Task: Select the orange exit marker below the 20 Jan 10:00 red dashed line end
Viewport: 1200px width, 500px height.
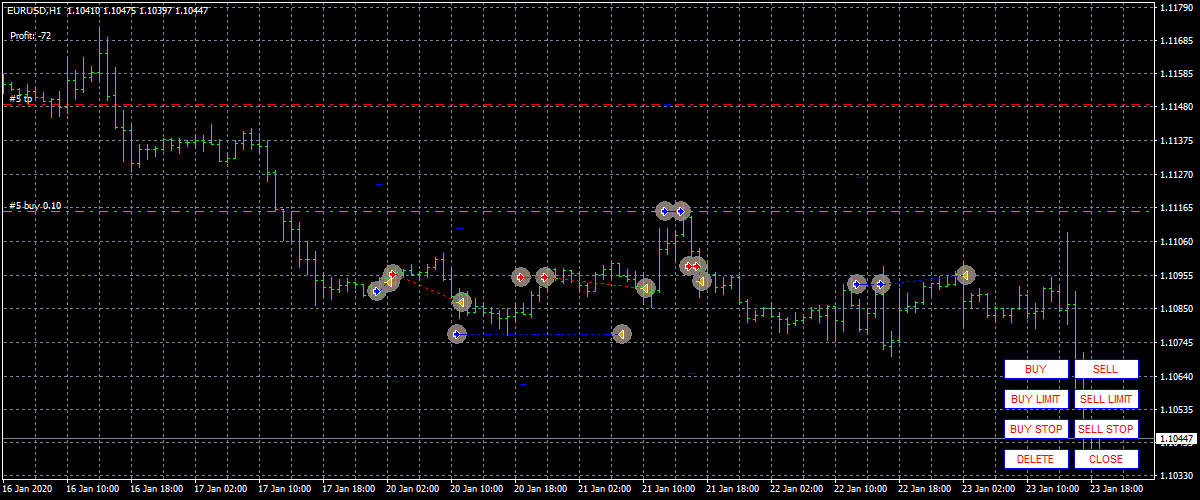Action: pos(461,301)
